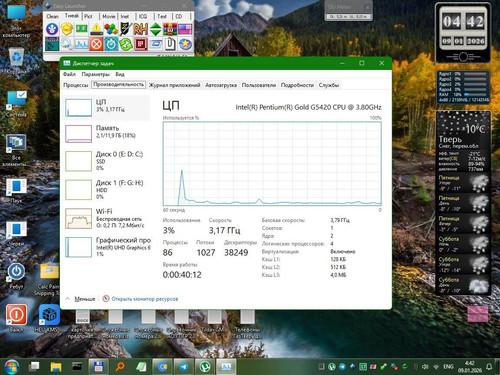Open the notification bell in tray
The height and width of the screenshot is (375, 500).
[x=489, y=367]
